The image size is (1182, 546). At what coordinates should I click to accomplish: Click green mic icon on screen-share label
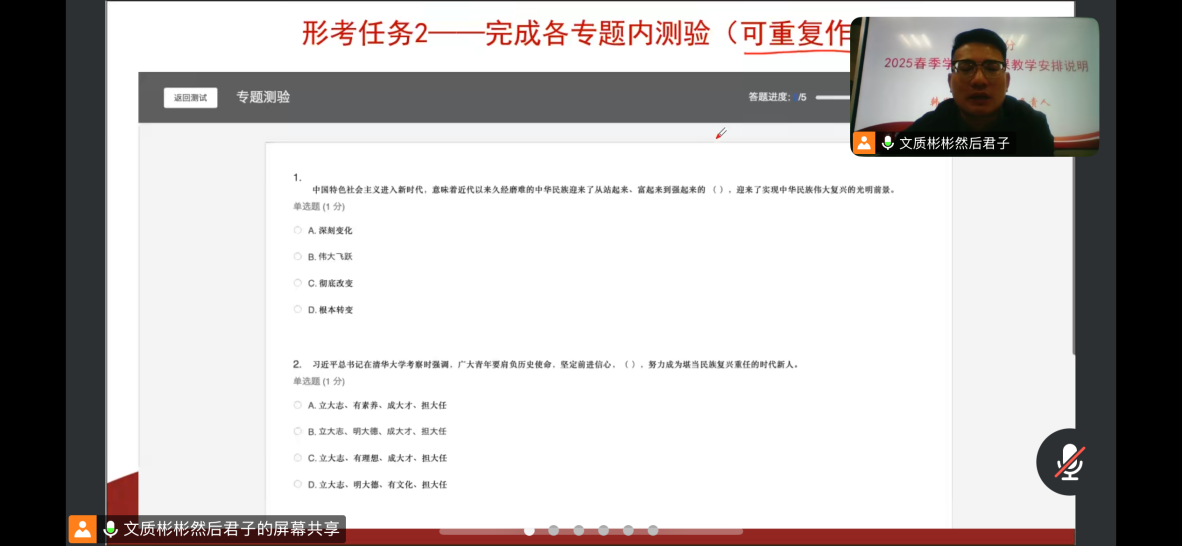tap(110, 529)
